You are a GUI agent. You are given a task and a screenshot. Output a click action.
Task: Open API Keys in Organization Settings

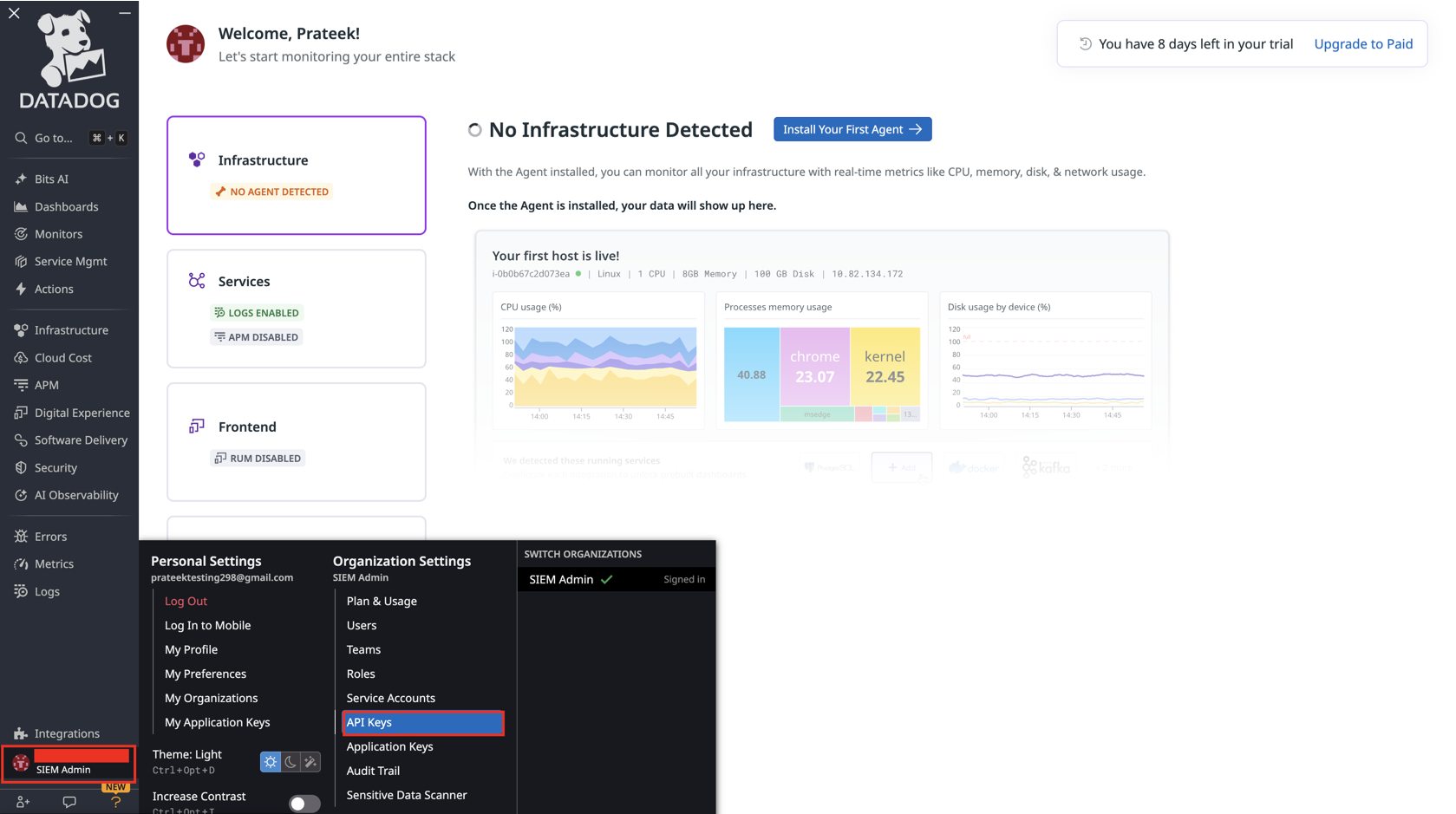(x=422, y=722)
